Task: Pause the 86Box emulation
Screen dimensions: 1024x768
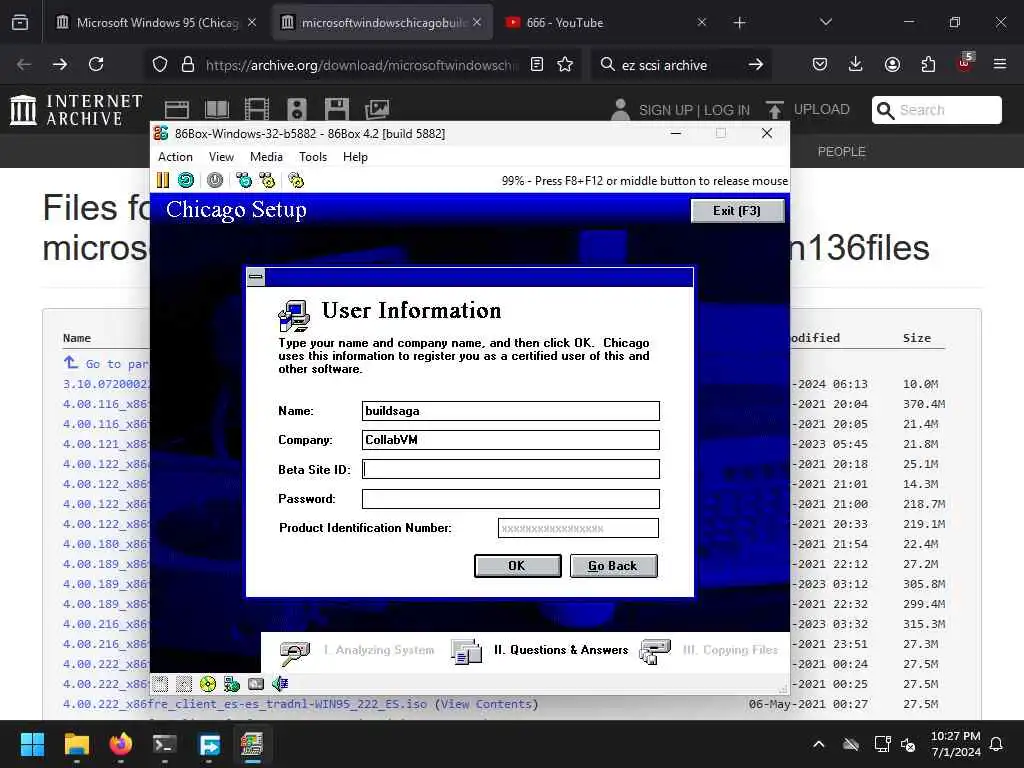Action: (x=163, y=180)
